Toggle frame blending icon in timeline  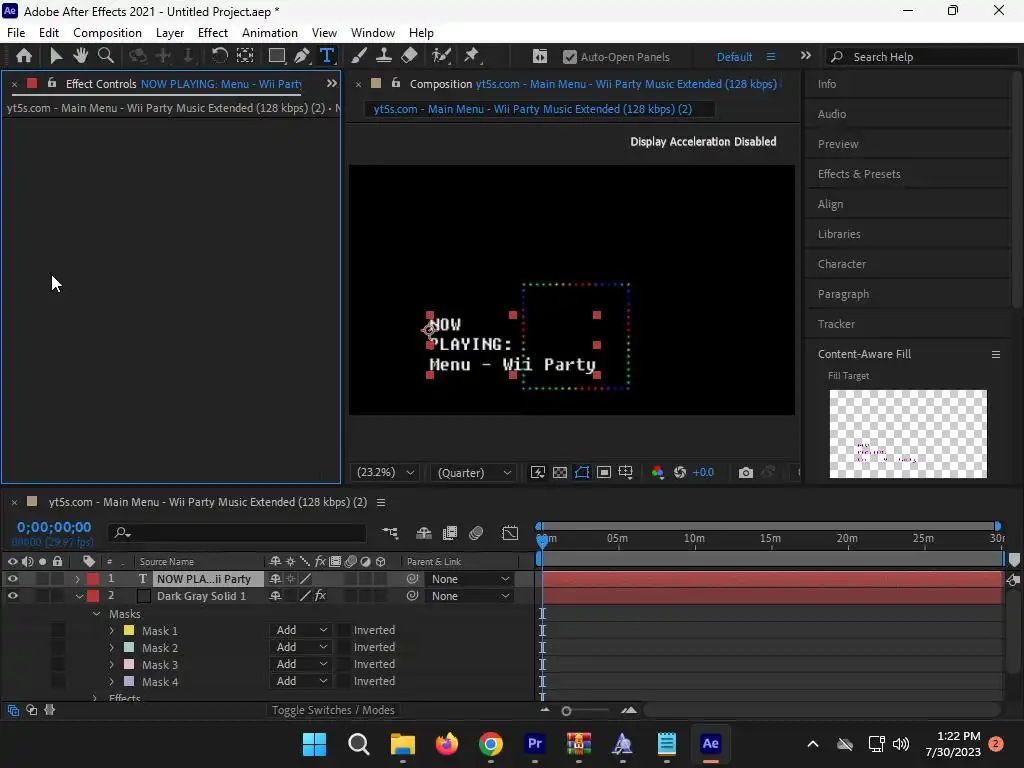[x=450, y=533]
